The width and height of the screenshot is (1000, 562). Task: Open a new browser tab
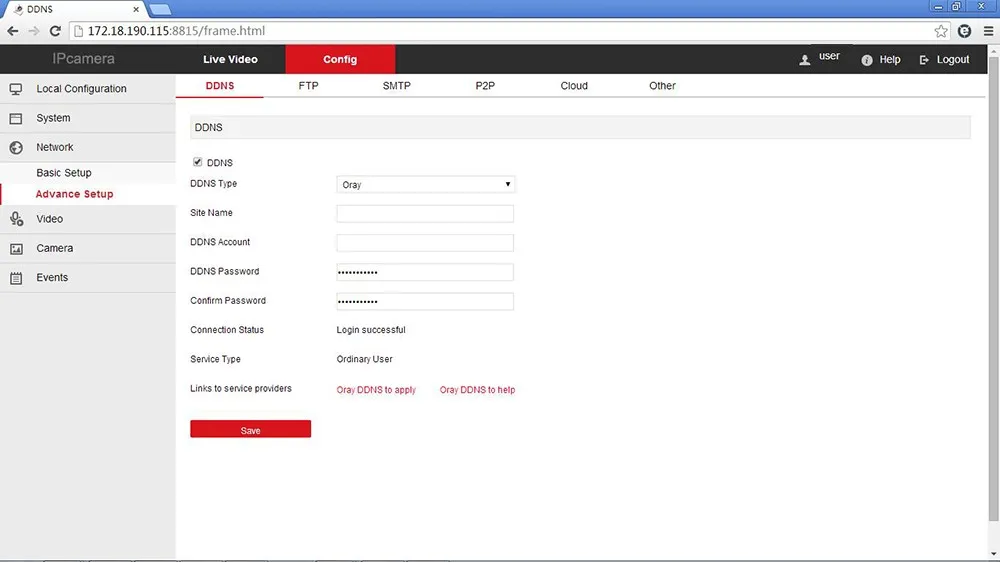[159, 10]
